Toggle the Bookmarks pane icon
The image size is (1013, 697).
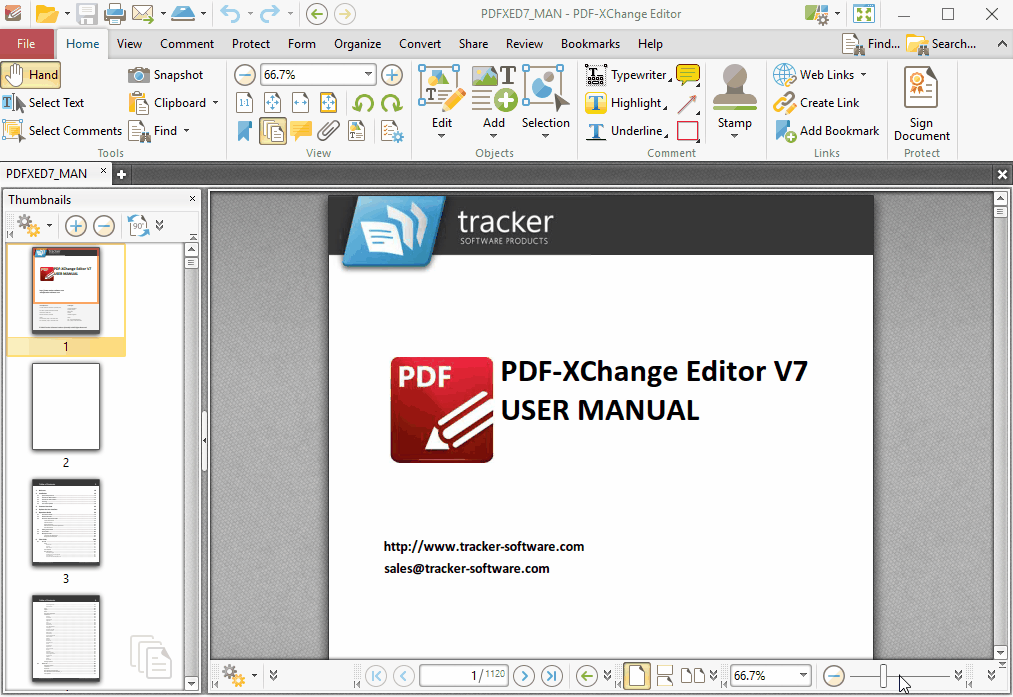pyautogui.click(x=244, y=131)
